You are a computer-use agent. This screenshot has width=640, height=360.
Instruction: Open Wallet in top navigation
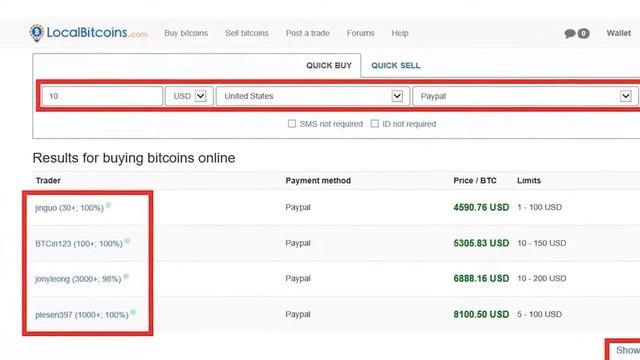pyautogui.click(x=618, y=33)
